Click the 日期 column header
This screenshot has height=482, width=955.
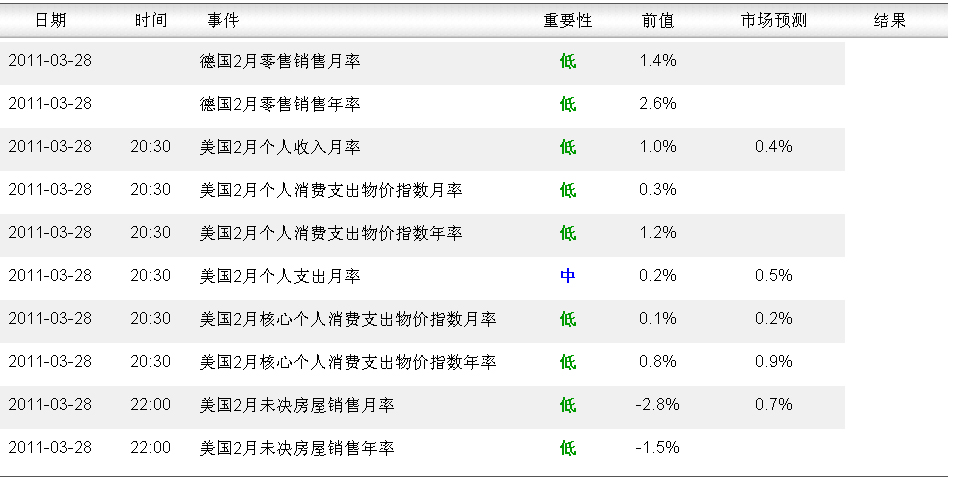pyautogui.click(x=50, y=21)
